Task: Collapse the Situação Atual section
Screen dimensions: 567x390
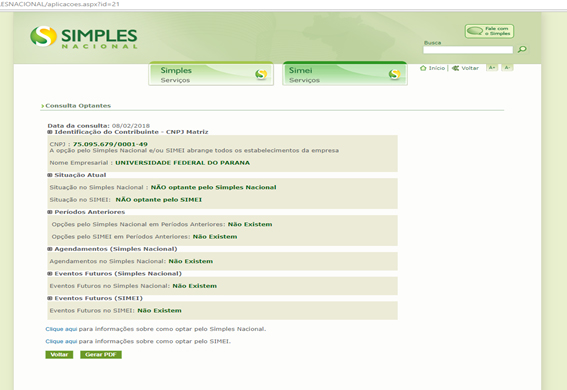Action: coord(50,175)
